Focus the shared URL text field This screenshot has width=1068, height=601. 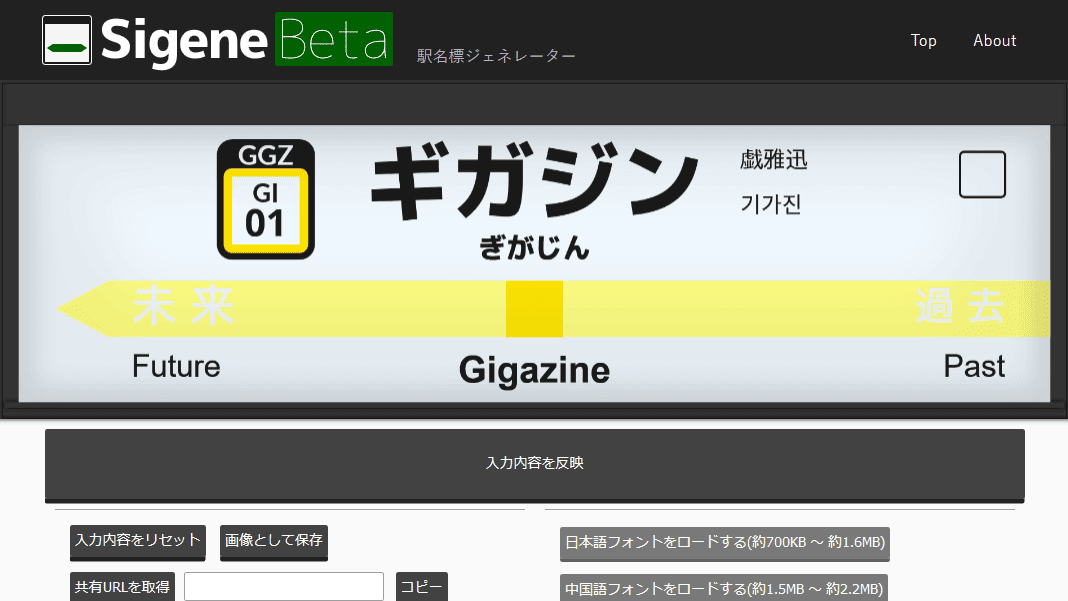tap(284, 587)
